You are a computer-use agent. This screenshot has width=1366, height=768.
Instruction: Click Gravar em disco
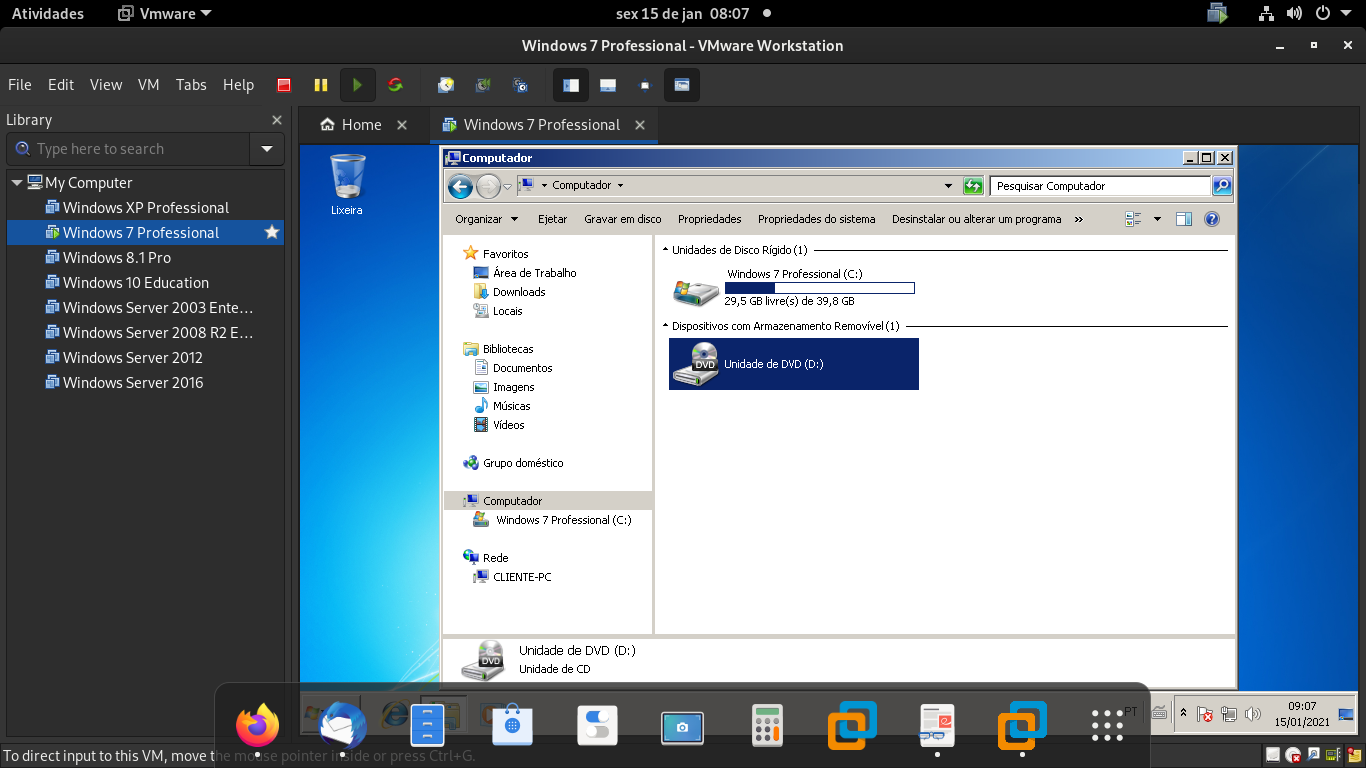(623, 219)
